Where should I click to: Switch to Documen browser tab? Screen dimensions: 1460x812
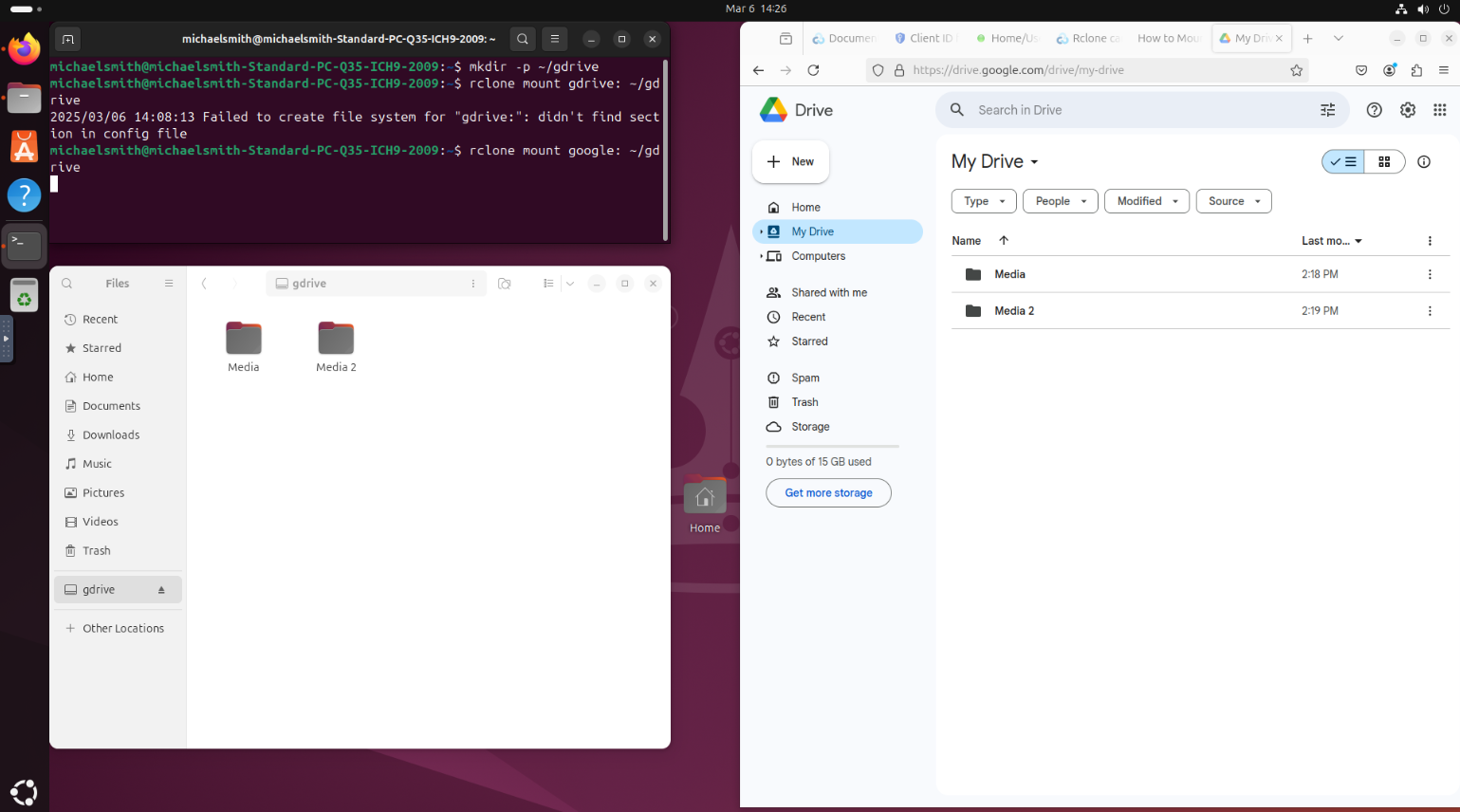pos(844,39)
